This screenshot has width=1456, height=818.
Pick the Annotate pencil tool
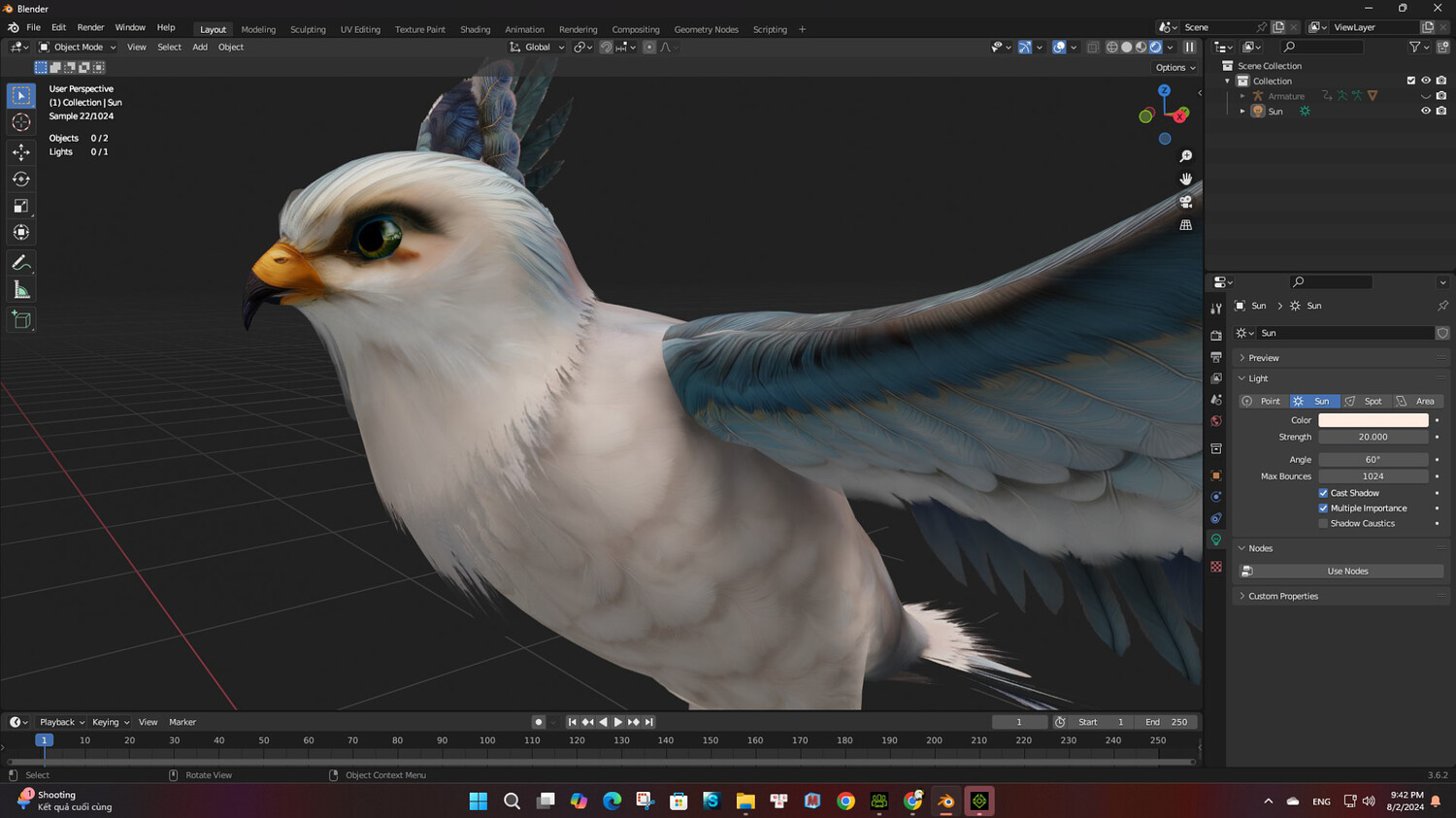[21, 263]
